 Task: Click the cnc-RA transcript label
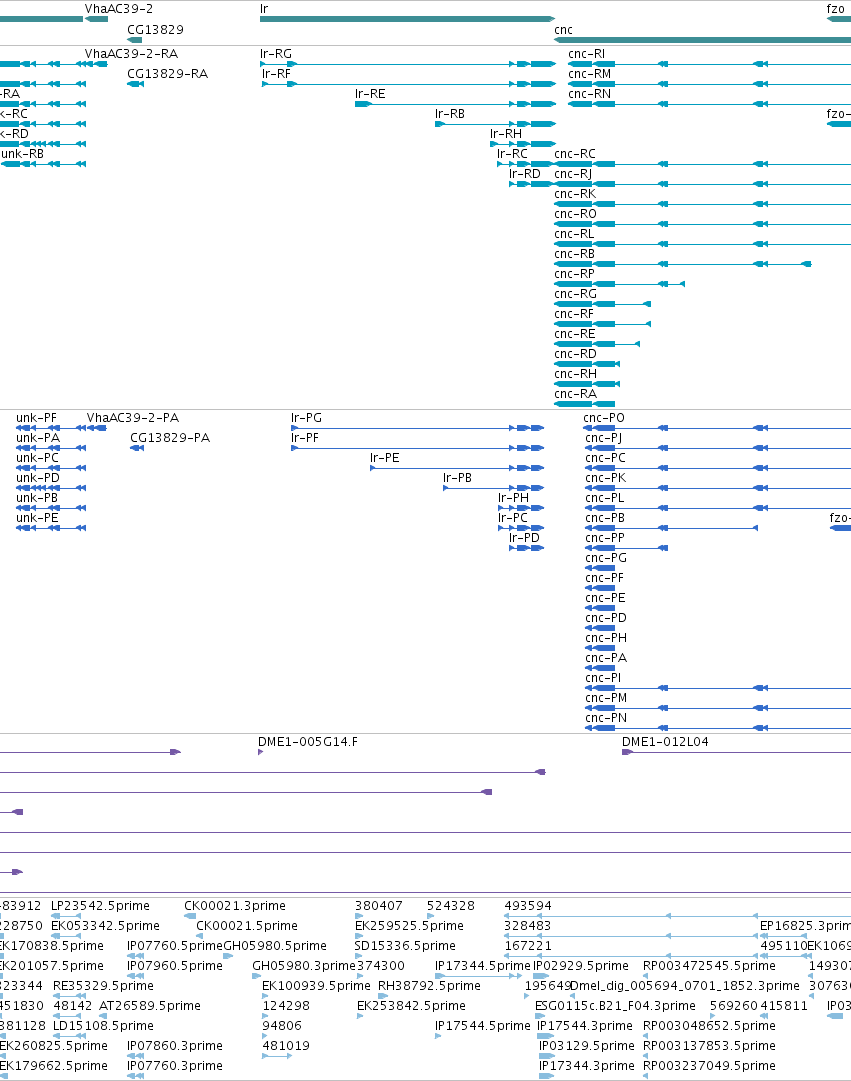click(575, 394)
